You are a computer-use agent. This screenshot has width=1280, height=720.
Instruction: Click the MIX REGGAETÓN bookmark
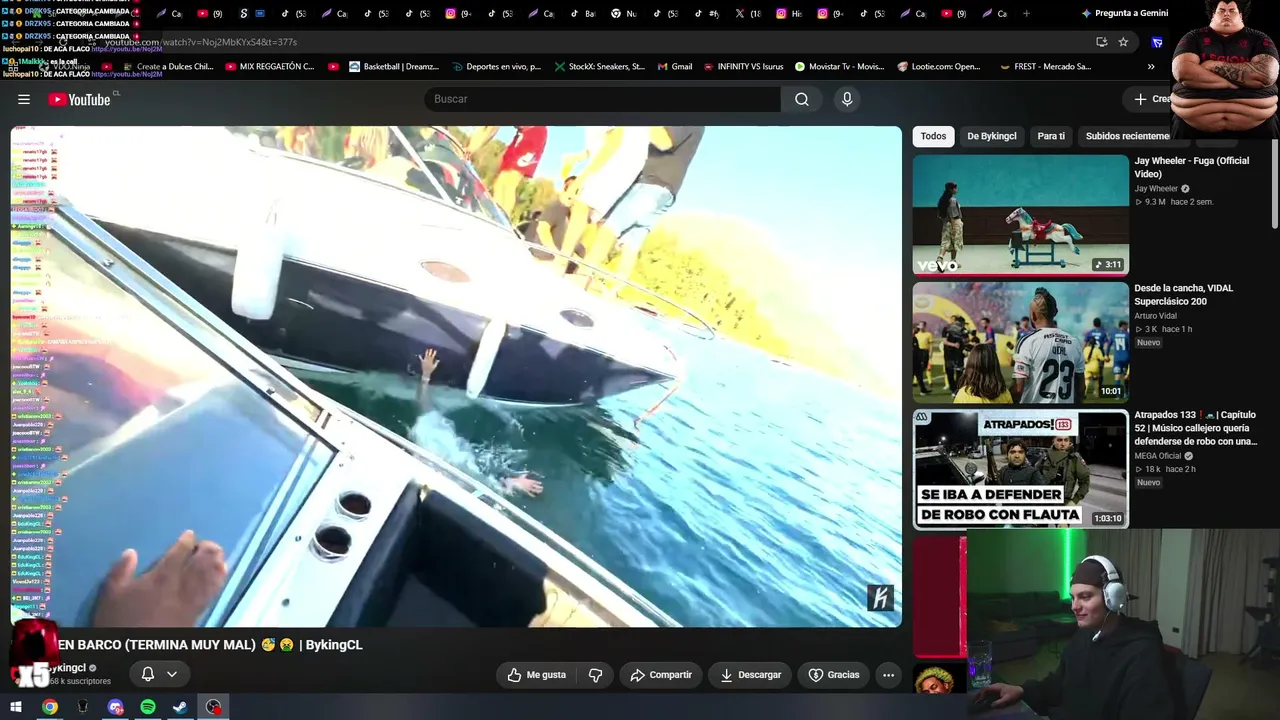[269, 67]
